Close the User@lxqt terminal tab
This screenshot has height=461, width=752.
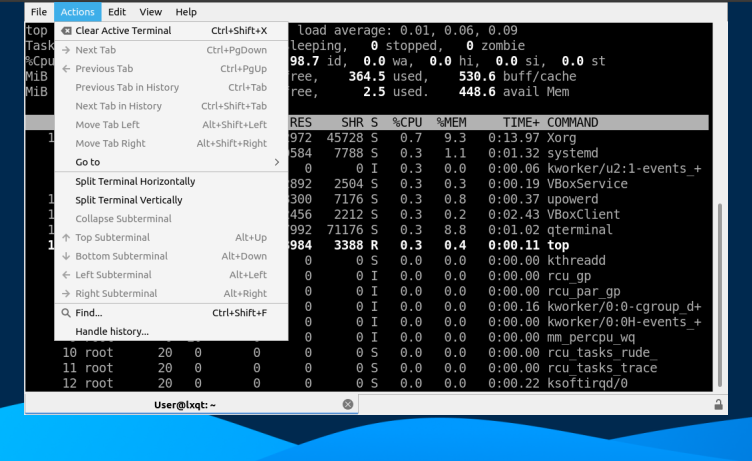[348, 404]
